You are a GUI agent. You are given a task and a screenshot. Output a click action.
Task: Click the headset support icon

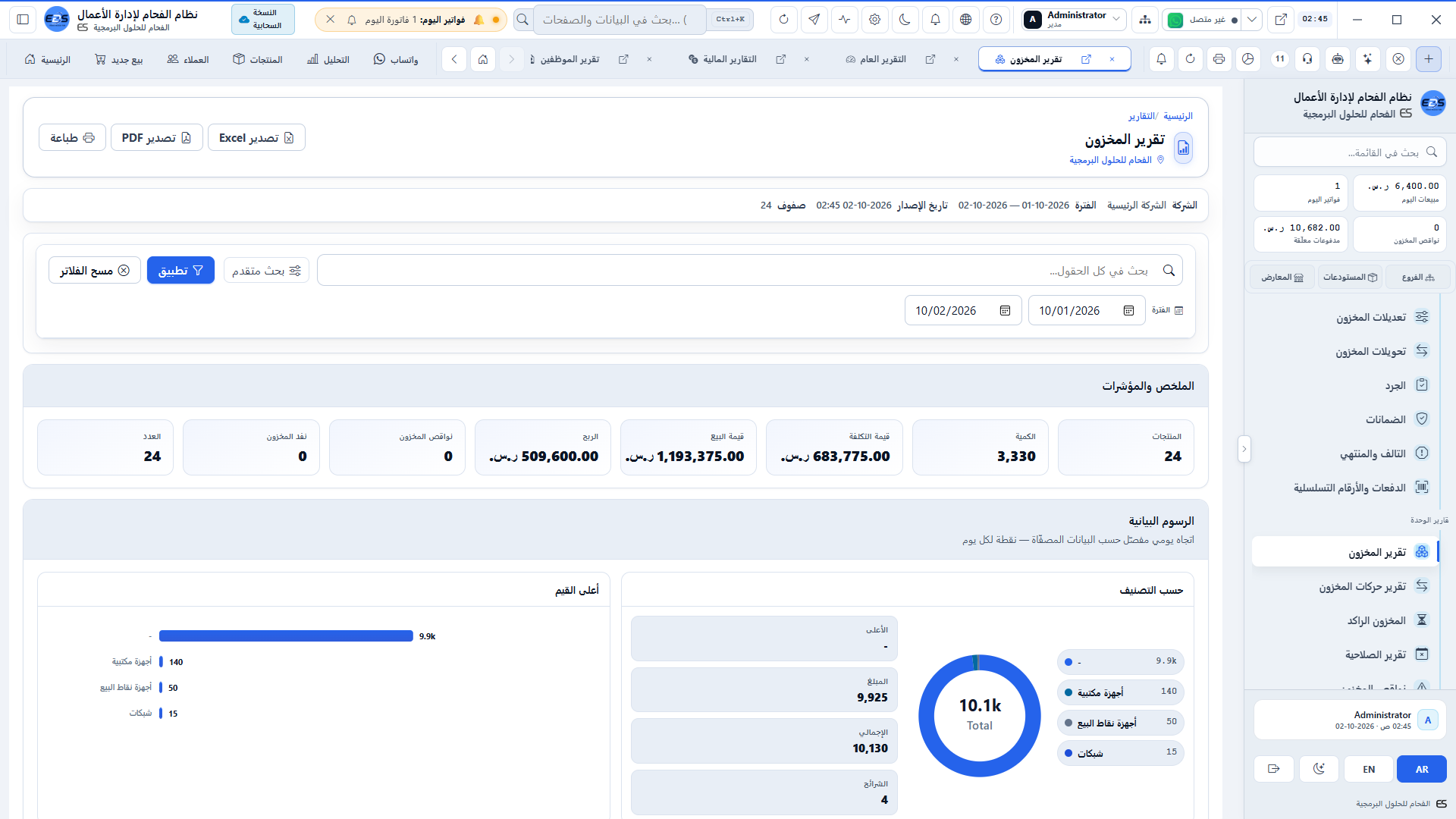[1307, 59]
